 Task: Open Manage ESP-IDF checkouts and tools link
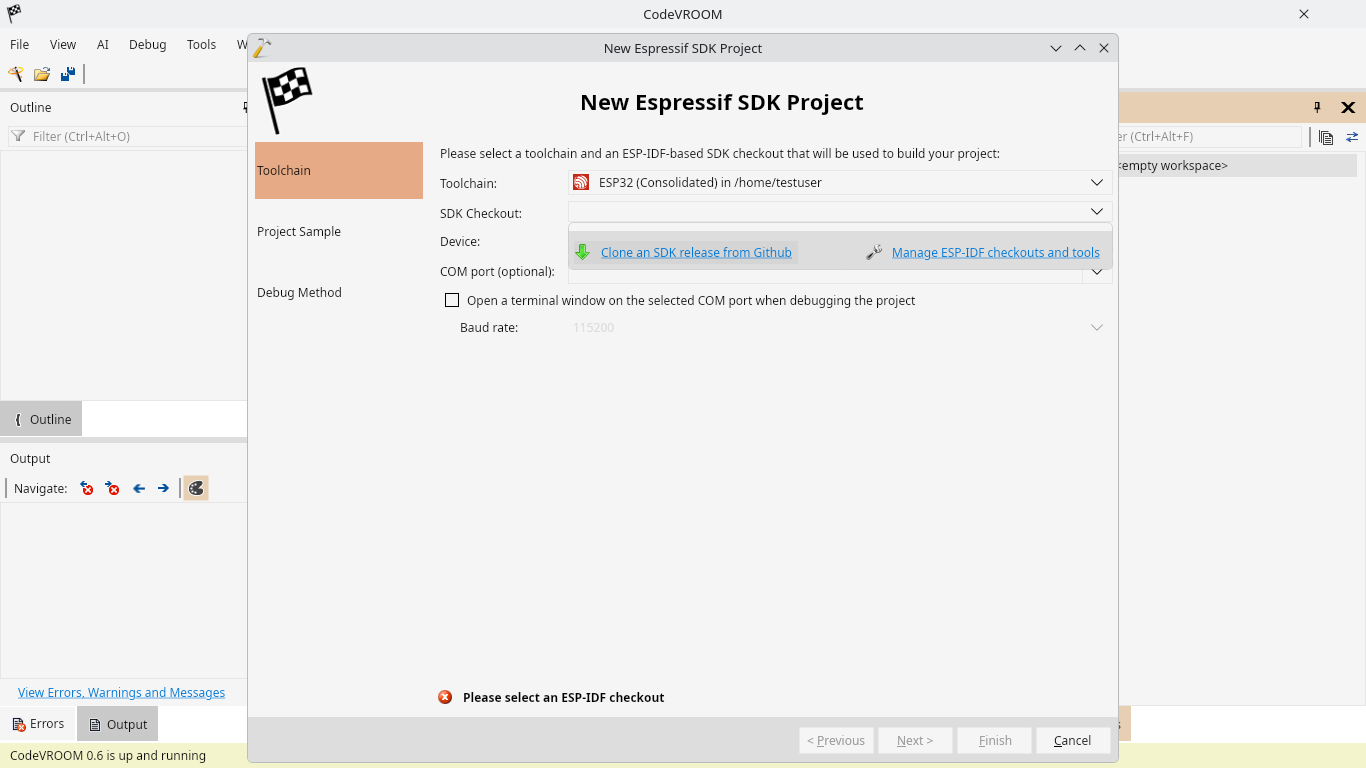pos(996,253)
